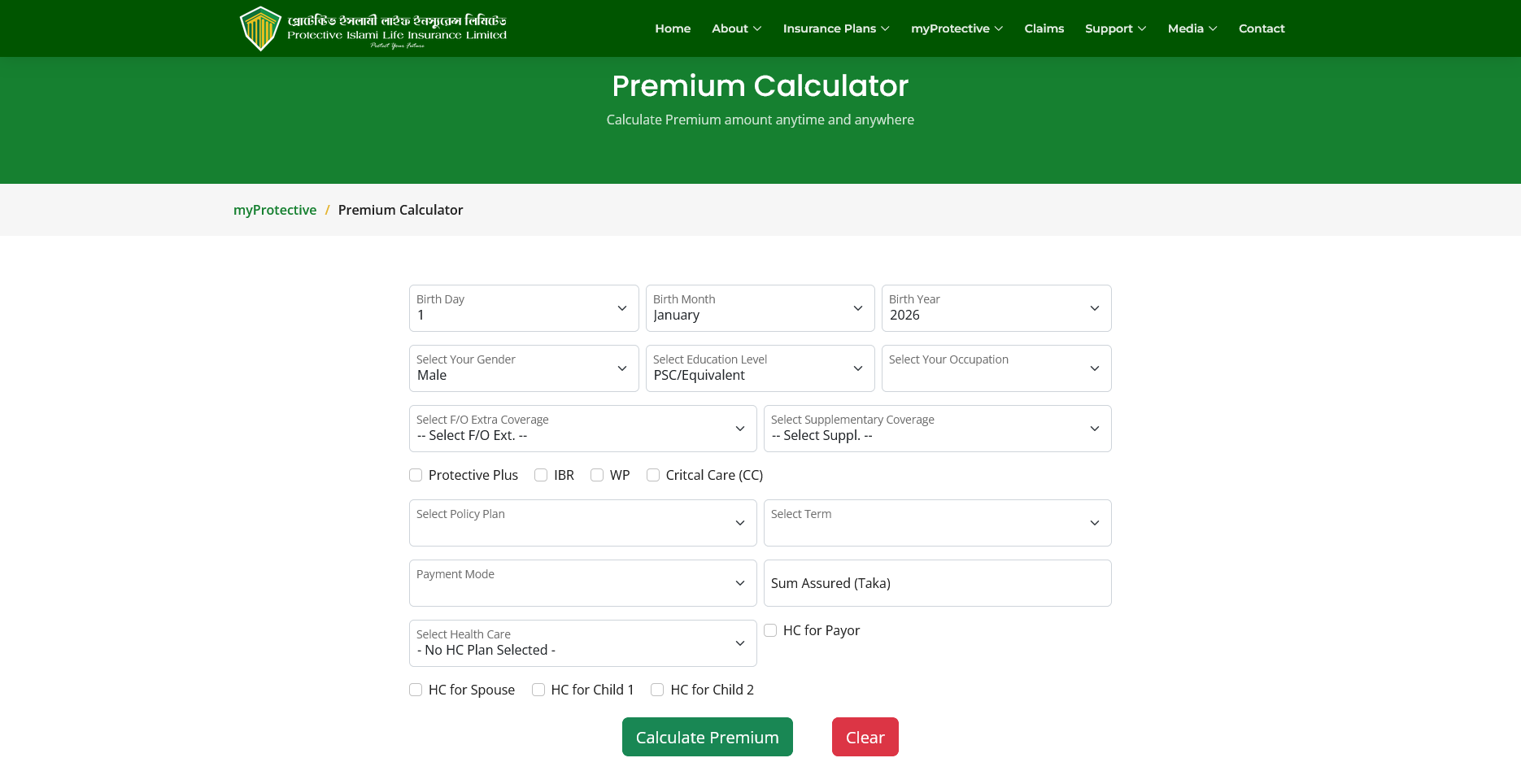Open the Select Term dropdown
Image resolution: width=1521 pixels, height=784 pixels.
pyautogui.click(x=938, y=523)
